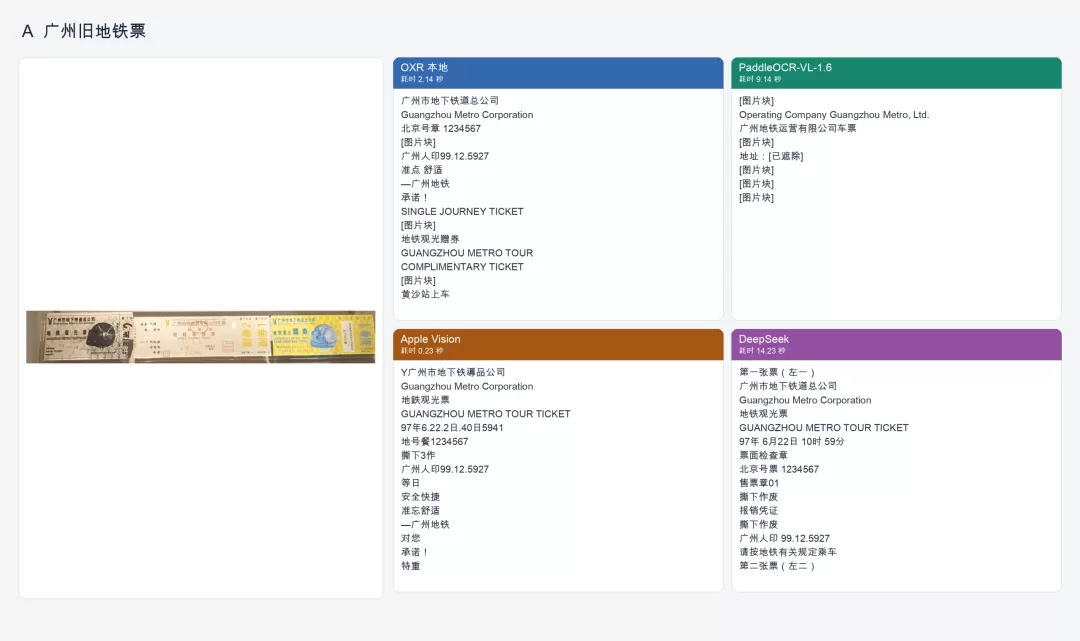Select the Apple Vision panel header
The height and width of the screenshot is (641, 1080).
(x=558, y=344)
